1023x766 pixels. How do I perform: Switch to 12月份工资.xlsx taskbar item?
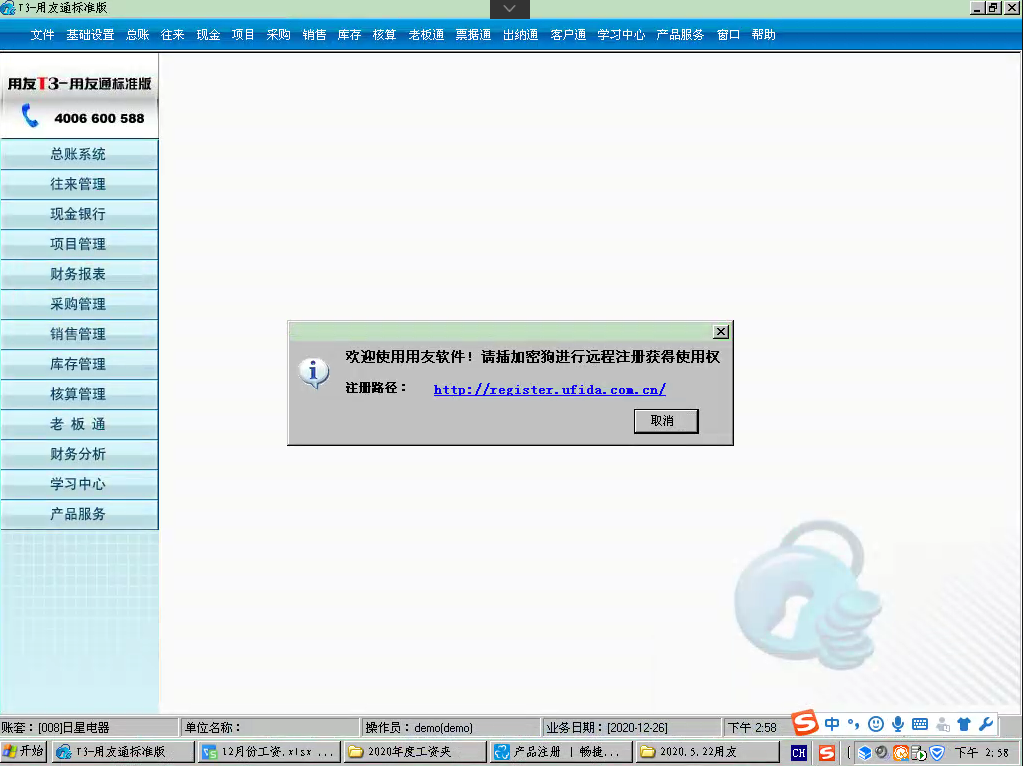pyautogui.click(x=269, y=752)
